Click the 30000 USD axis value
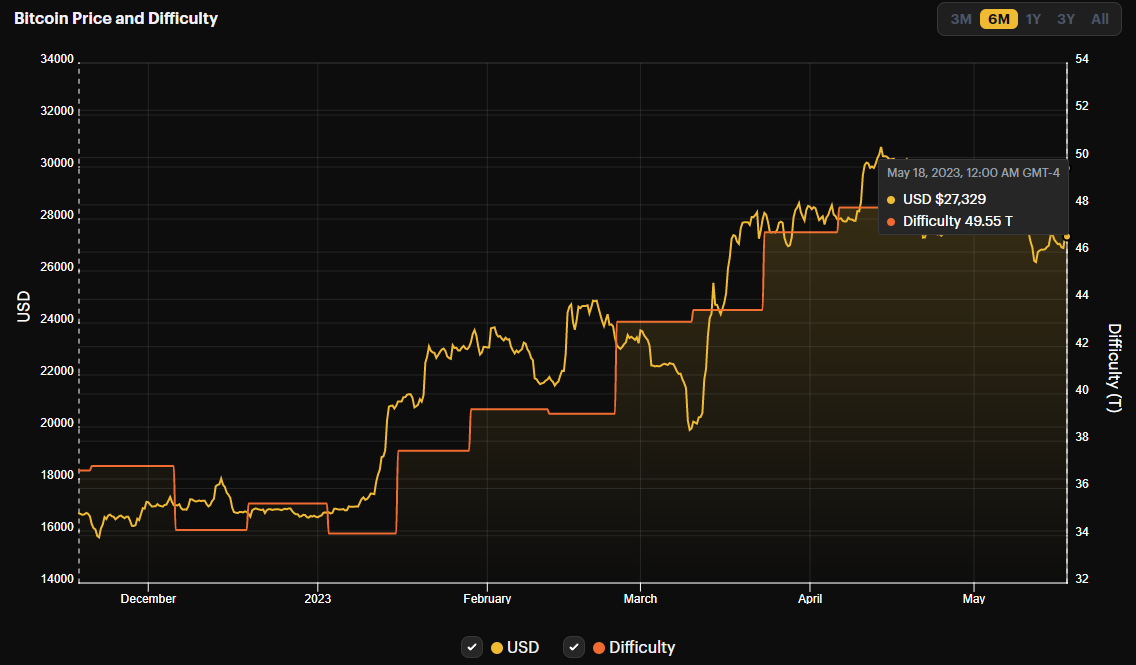1136x665 pixels. coord(57,163)
